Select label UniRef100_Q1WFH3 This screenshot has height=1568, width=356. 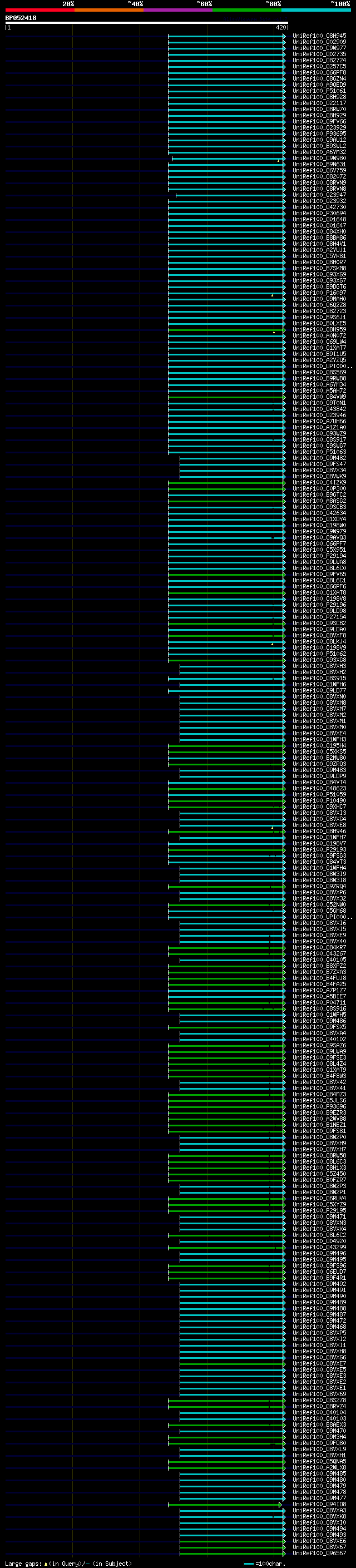click(x=319, y=740)
